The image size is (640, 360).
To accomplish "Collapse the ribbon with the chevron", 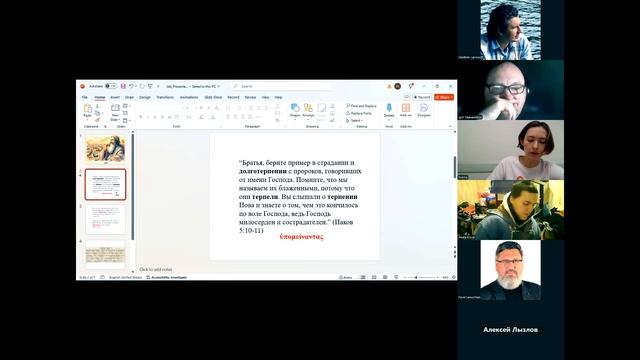I will (x=450, y=127).
